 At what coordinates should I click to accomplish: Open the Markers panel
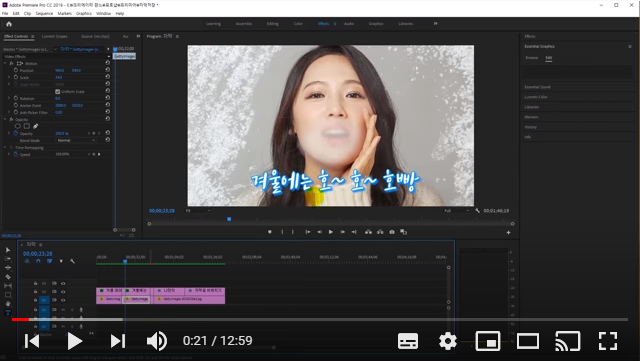pyautogui.click(x=531, y=117)
